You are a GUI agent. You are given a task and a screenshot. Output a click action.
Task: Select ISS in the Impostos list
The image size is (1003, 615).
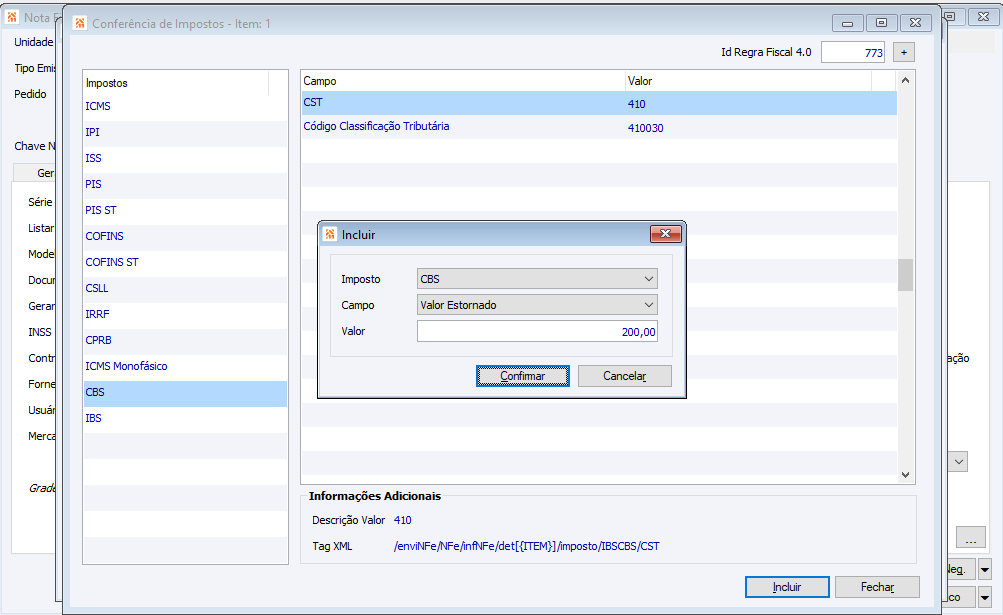(185, 158)
